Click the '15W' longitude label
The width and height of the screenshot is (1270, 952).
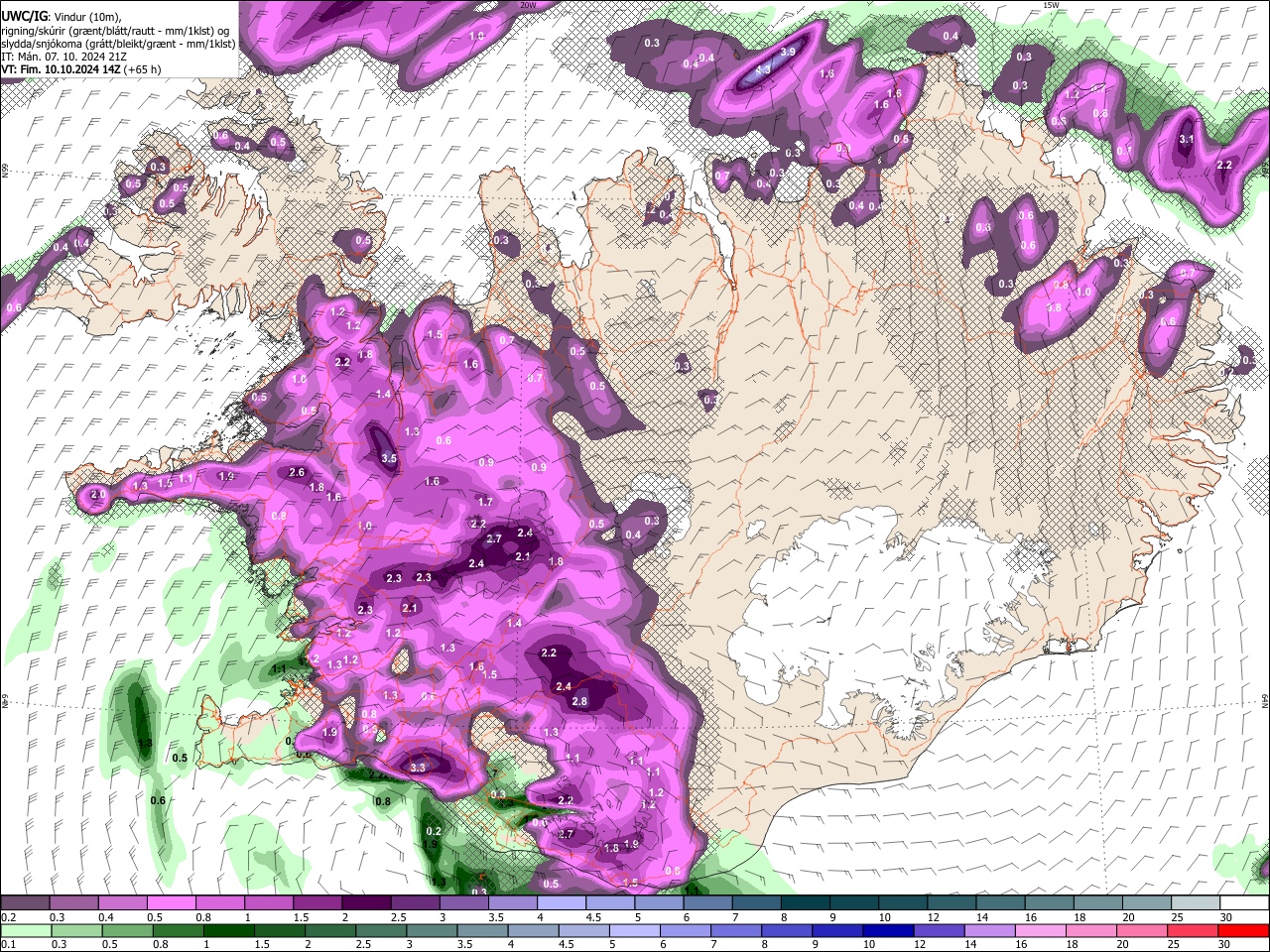[x=1051, y=5]
